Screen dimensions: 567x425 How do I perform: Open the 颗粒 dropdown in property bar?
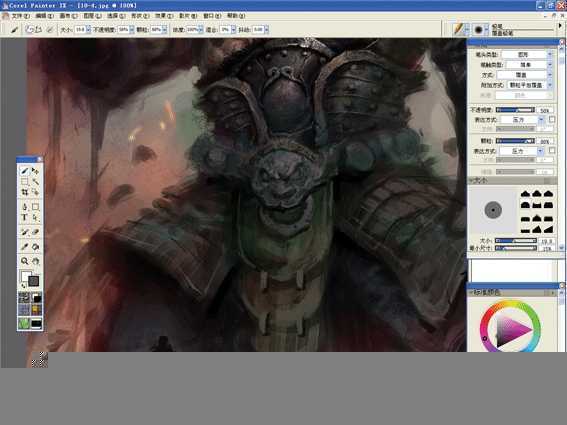[165, 30]
